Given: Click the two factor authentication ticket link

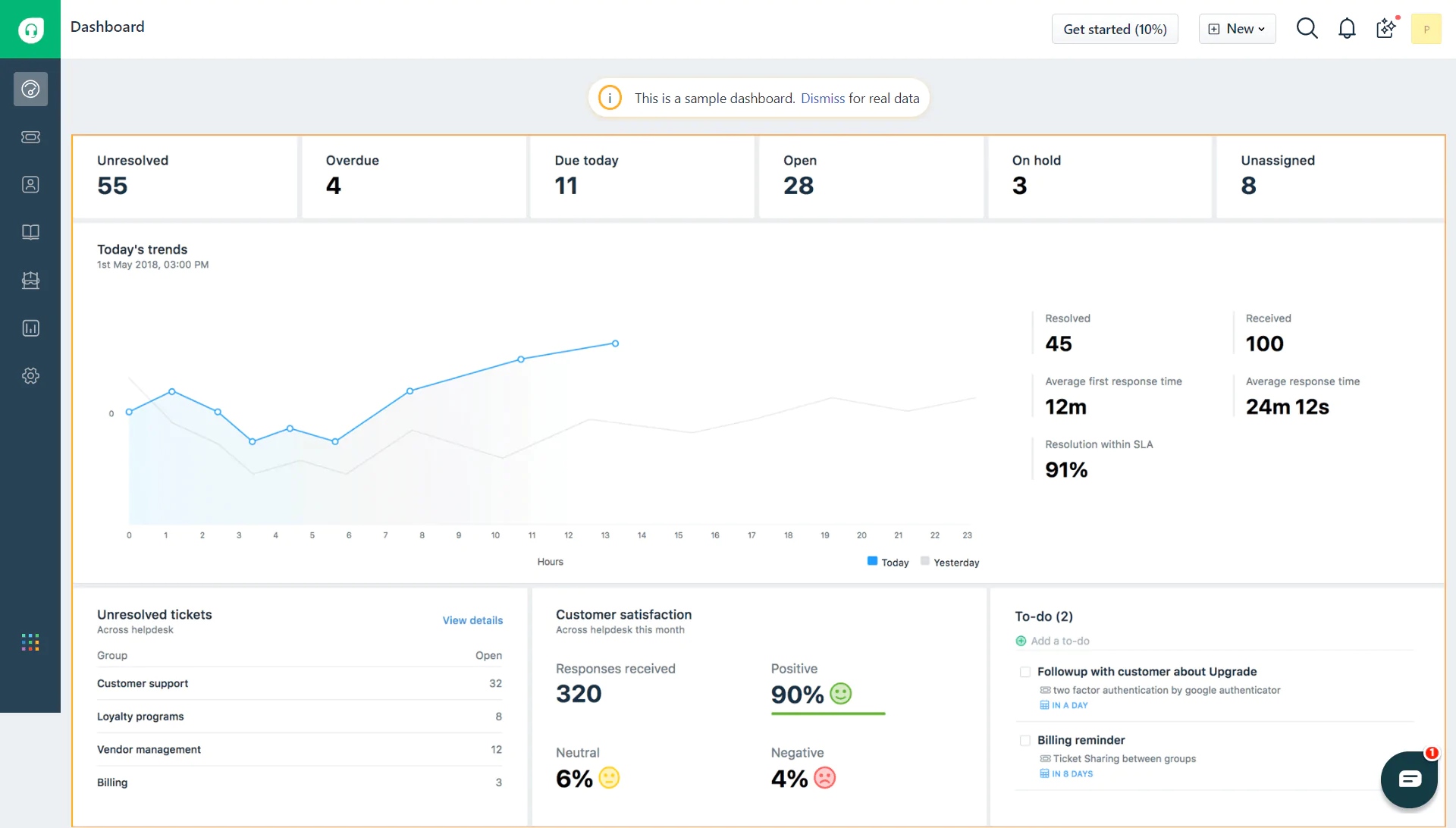Looking at the screenshot, I should pos(1166,690).
